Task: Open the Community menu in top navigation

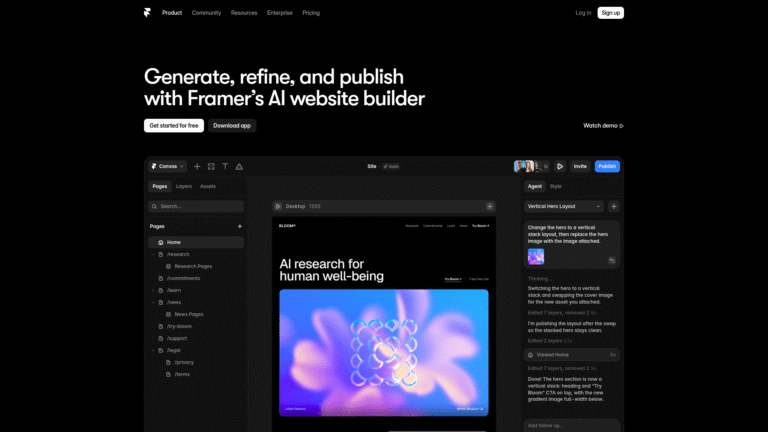Action: click(x=206, y=13)
